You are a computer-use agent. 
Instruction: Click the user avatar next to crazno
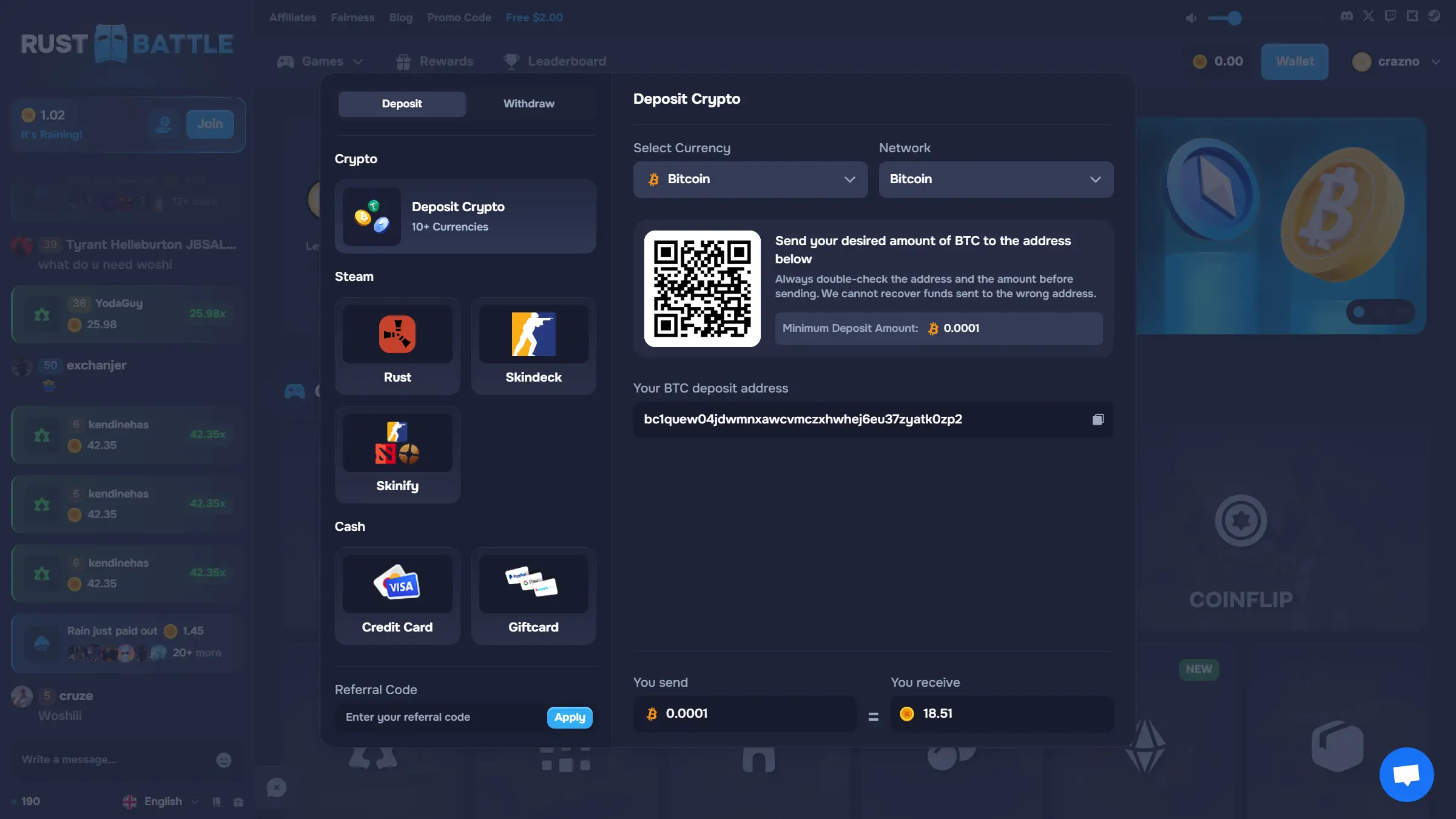click(x=1361, y=61)
